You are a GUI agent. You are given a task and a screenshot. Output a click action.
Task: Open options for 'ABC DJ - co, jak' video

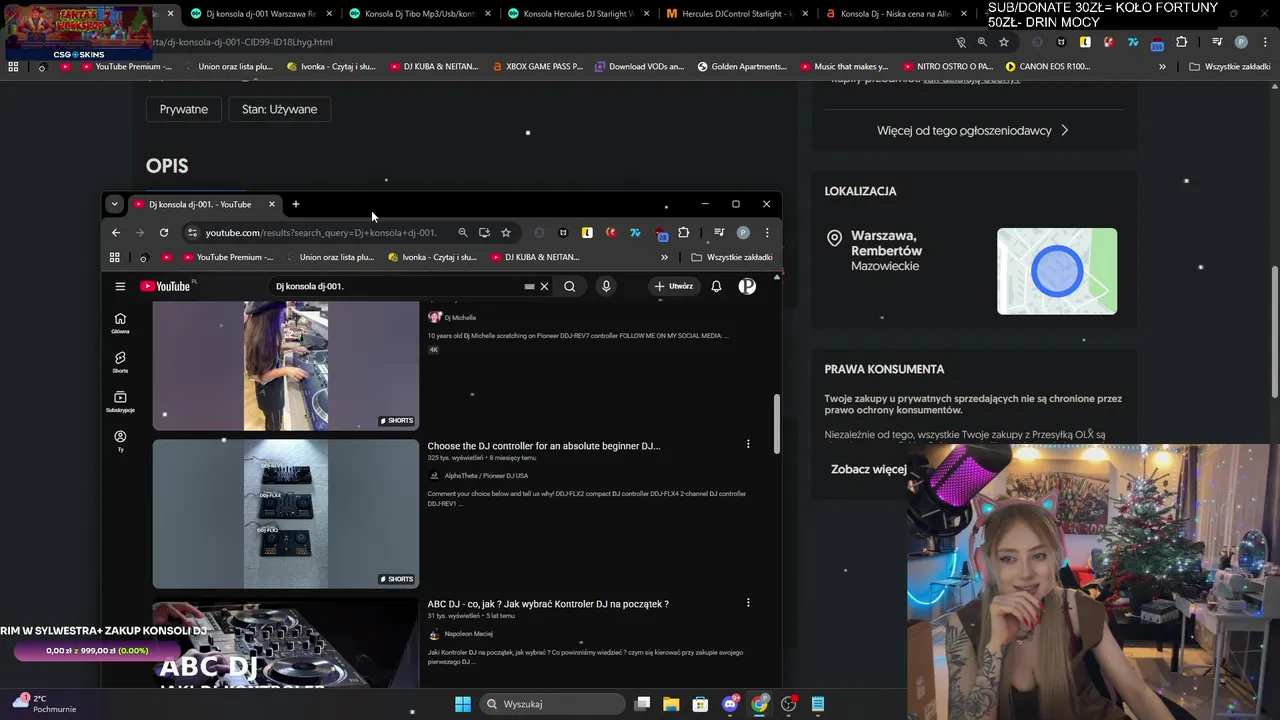(748, 602)
